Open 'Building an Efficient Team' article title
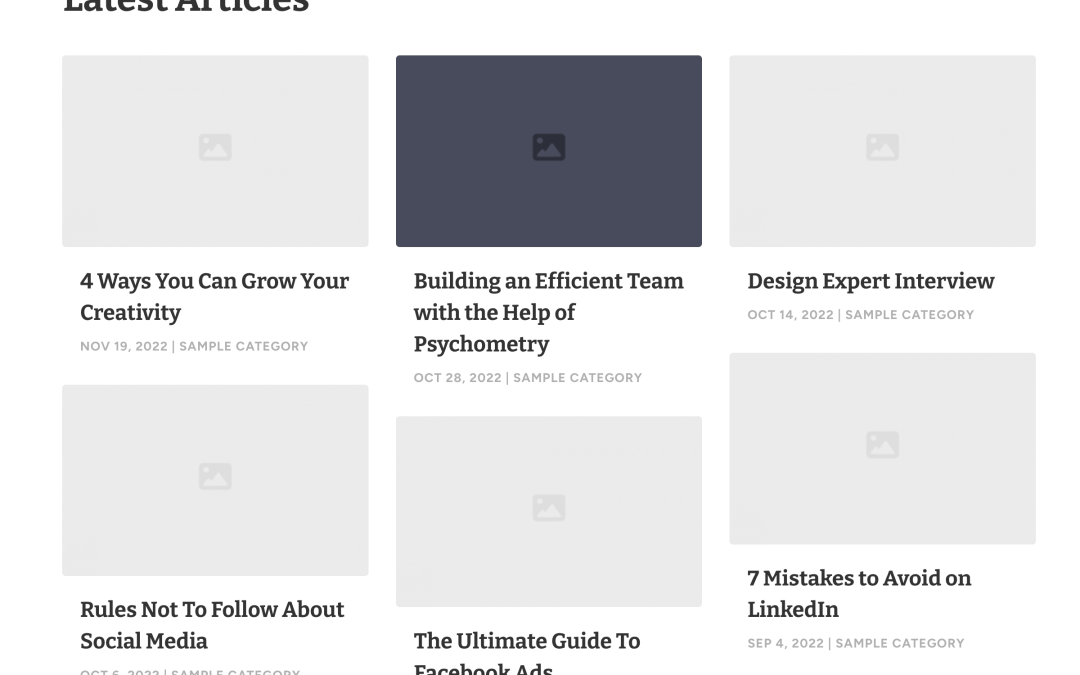Viewport: 1080px width, 675px height. [548, 313]
